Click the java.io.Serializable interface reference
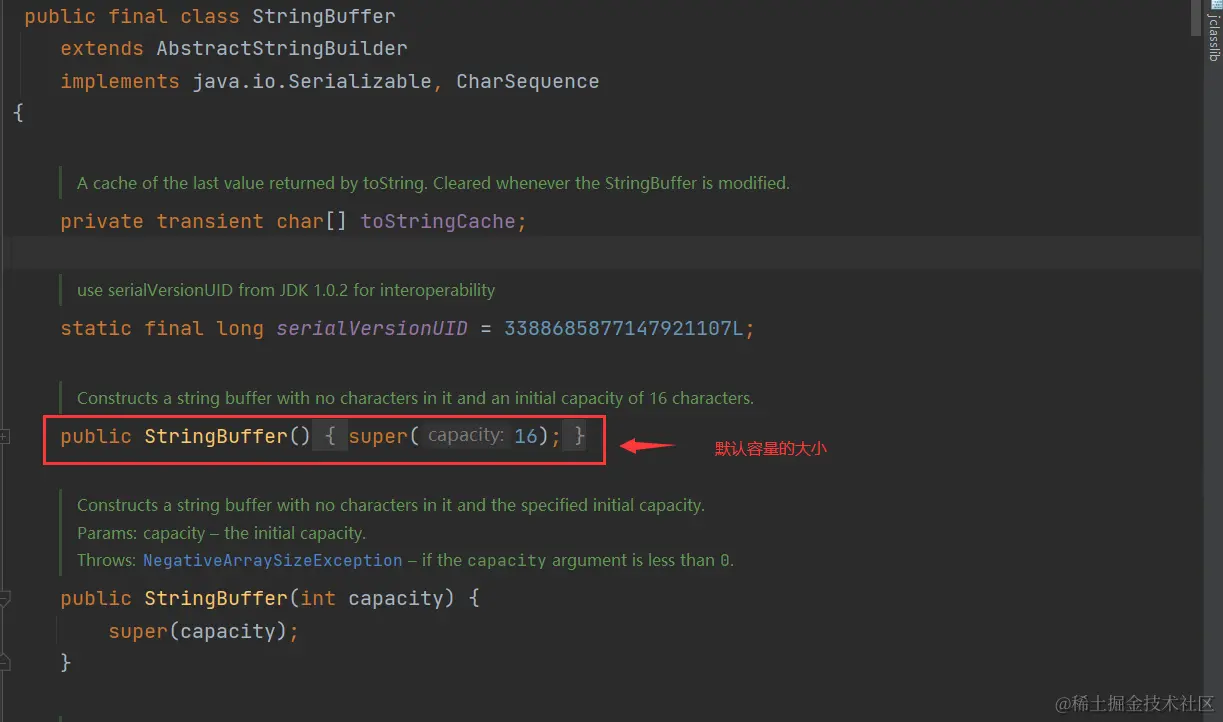The image size is (1223, 722). tap(312, 82)
